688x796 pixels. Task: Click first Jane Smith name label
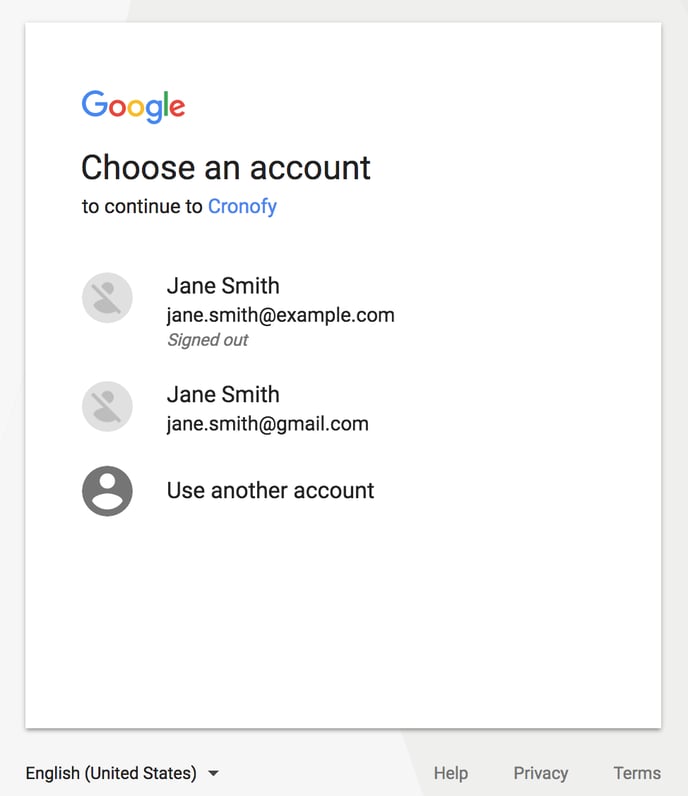(223, 286)
